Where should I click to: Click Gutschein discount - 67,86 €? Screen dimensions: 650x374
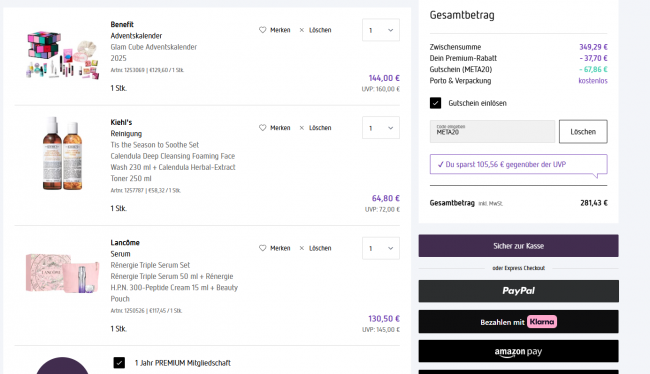pos(594,69)
